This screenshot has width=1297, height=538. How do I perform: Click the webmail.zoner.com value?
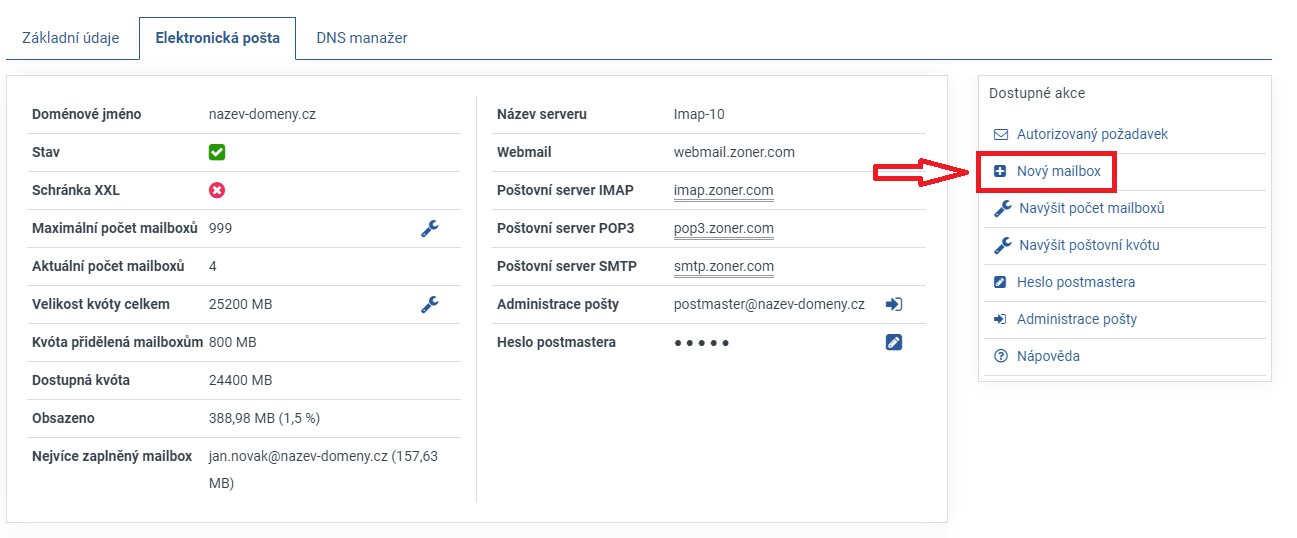pyautogui.click(x=734, y=152)
